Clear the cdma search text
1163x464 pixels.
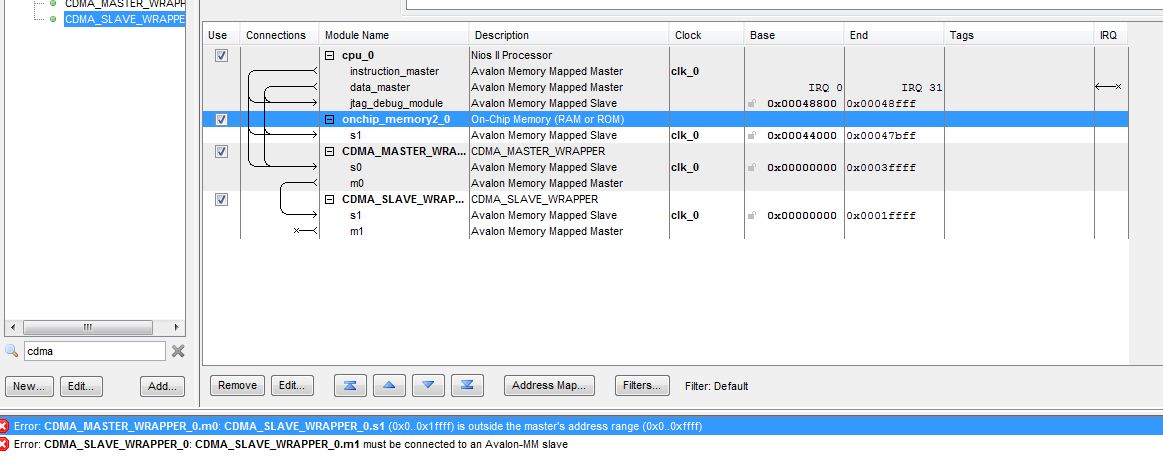coord(178,351)
